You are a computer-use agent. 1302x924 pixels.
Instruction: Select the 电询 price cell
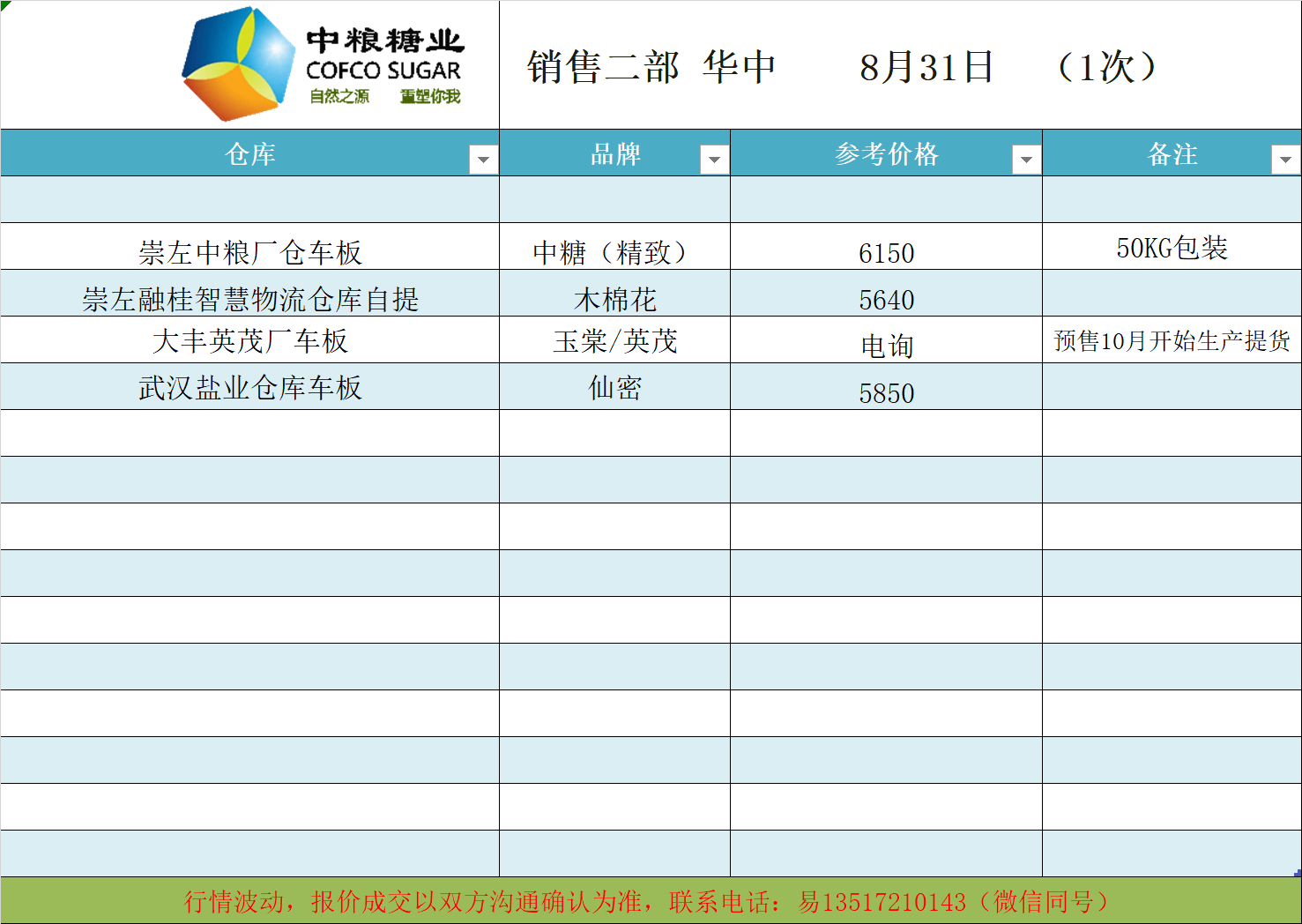click(x=886, y=345)
